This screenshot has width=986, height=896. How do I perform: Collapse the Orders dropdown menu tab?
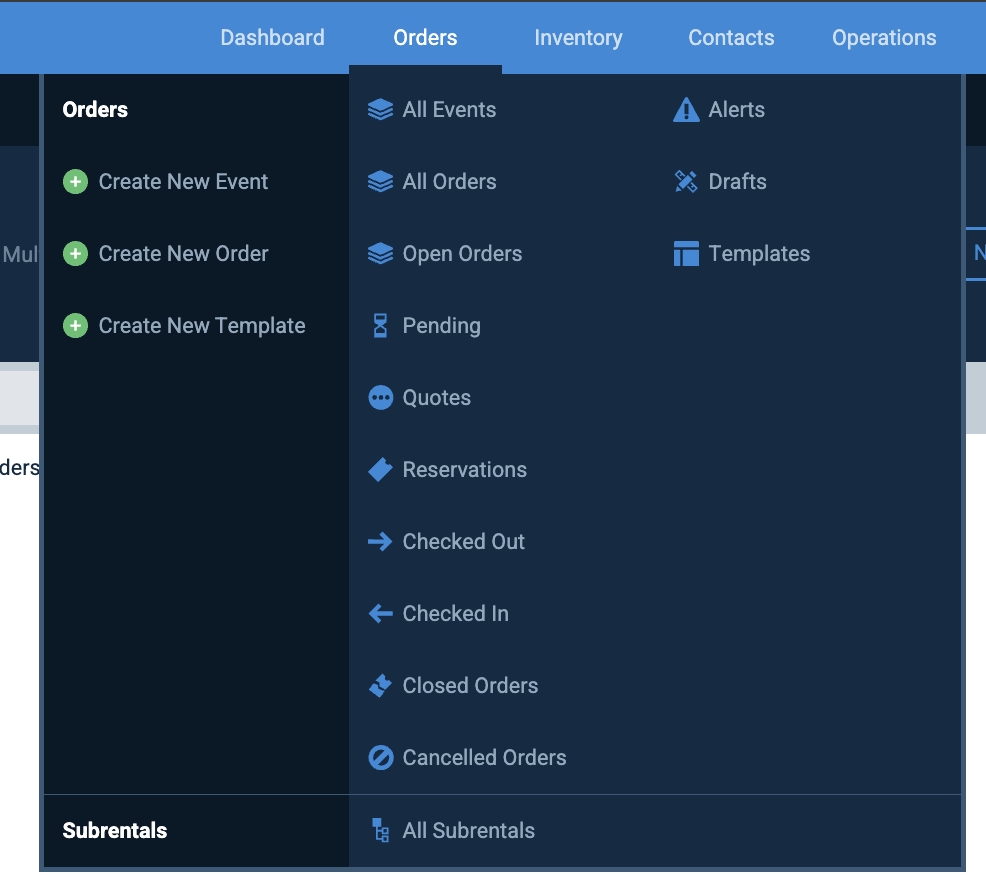click(x=425, y=38)
